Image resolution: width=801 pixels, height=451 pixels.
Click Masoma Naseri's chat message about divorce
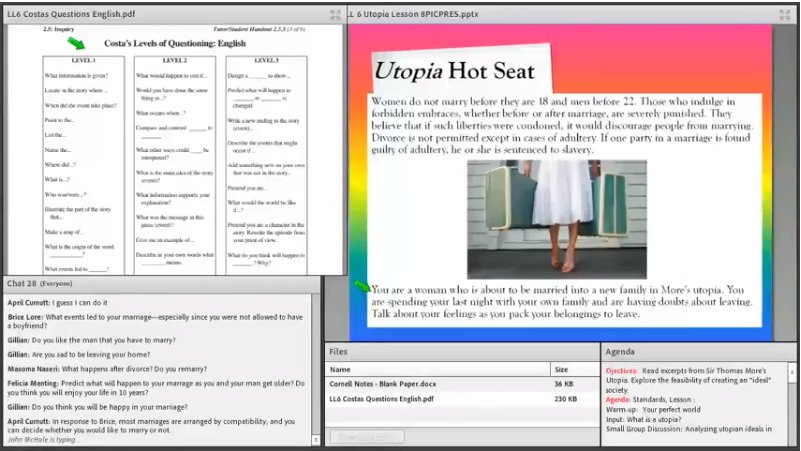pyautogui.click(x=107, y=369)
